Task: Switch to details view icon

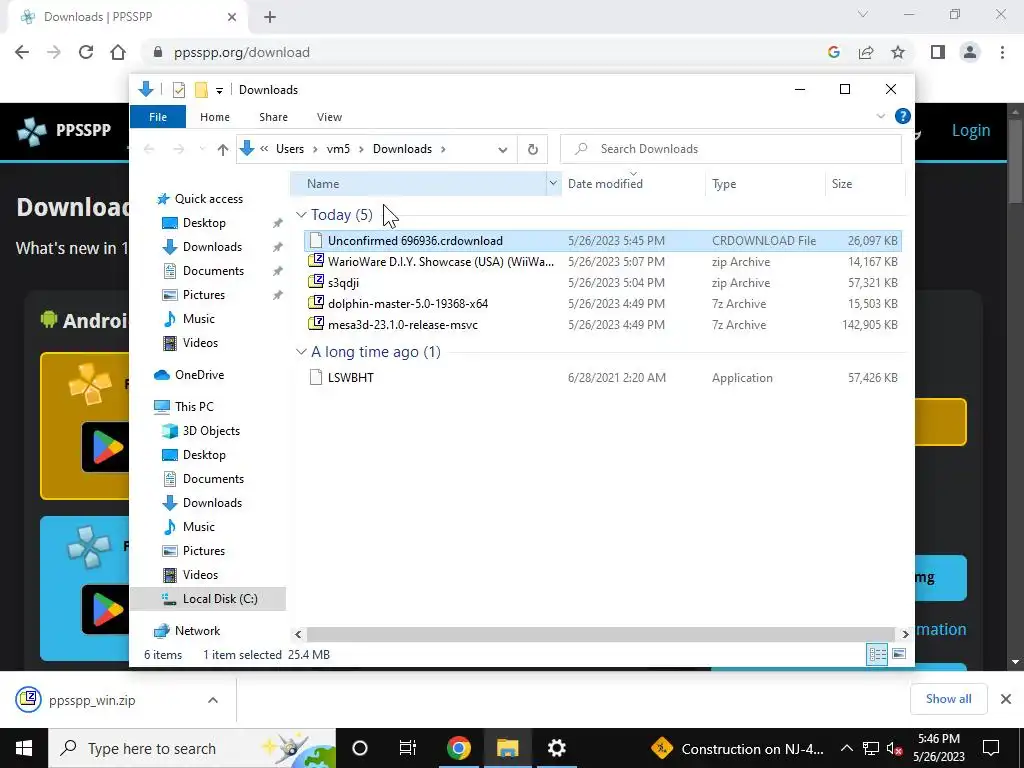Action: pyautogui.click(x=877, y=654)
